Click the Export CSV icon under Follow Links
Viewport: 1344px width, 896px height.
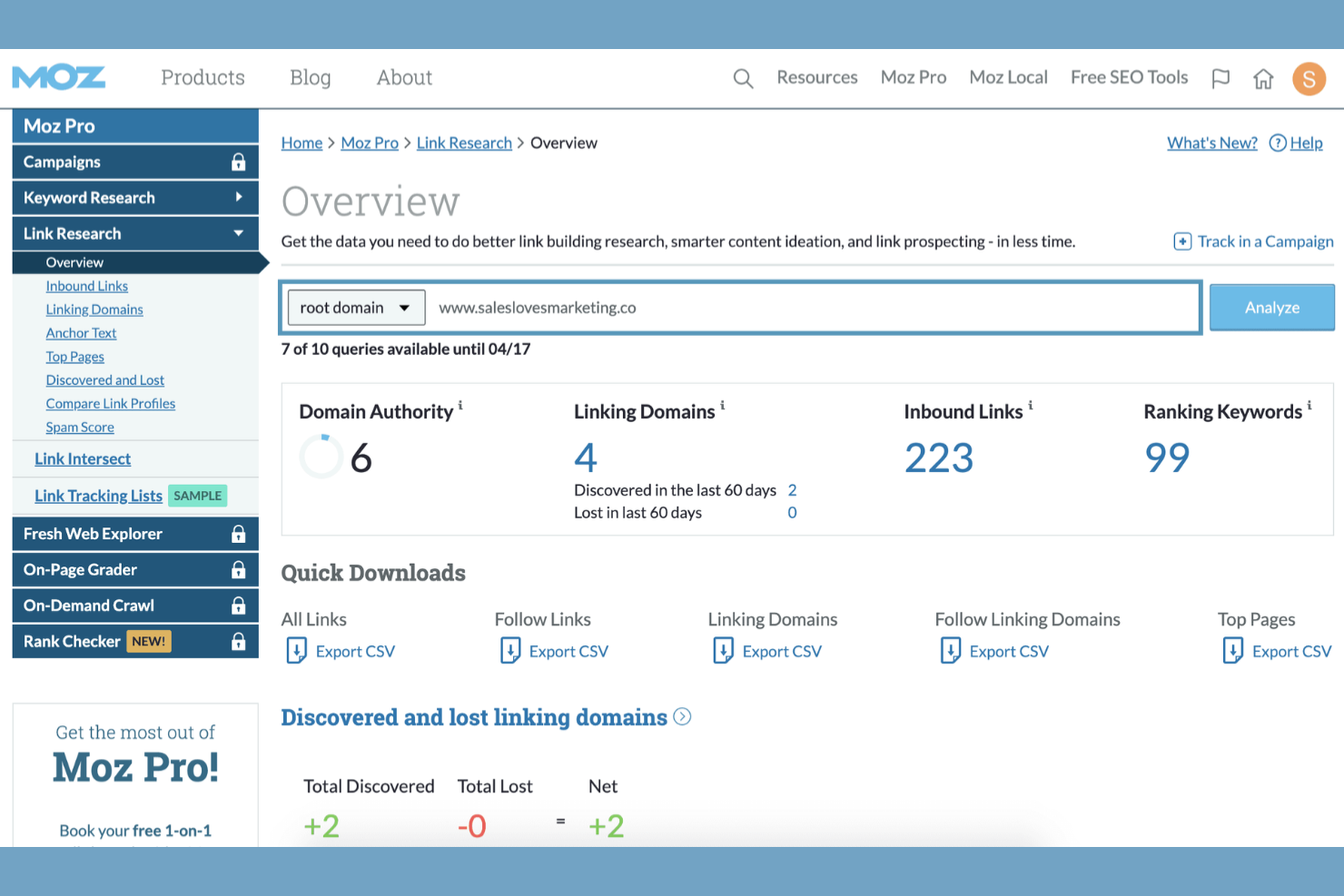(510, 651)
